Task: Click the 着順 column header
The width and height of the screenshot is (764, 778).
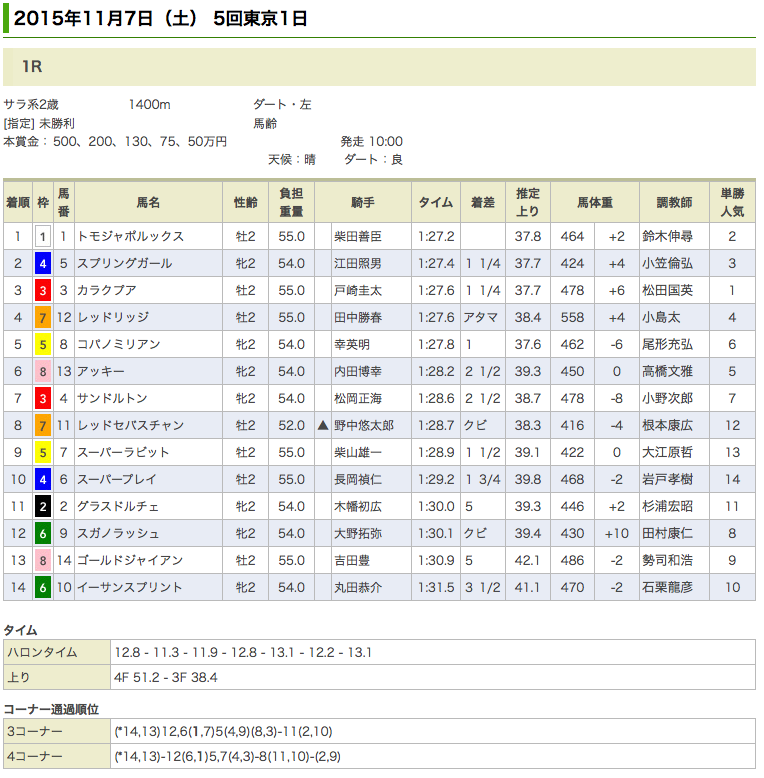Action: (17, 202)
